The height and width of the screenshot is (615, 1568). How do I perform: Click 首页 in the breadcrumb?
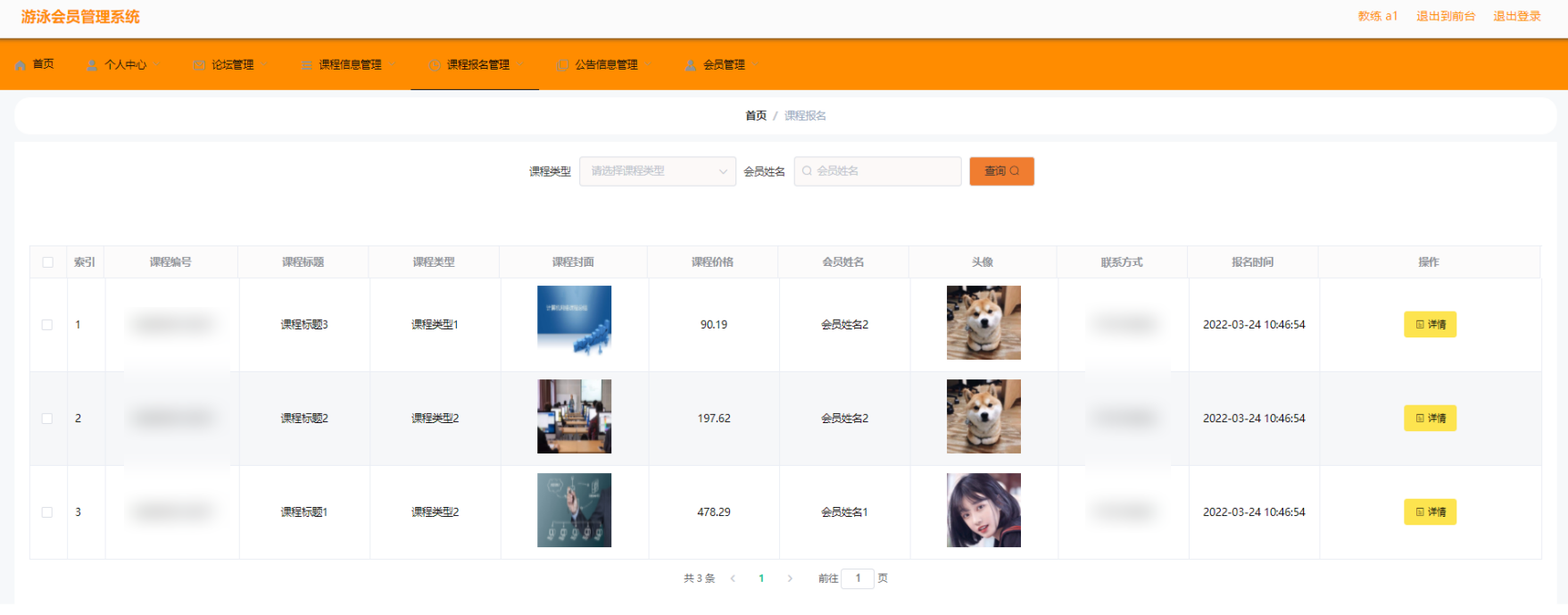(756, 116)
